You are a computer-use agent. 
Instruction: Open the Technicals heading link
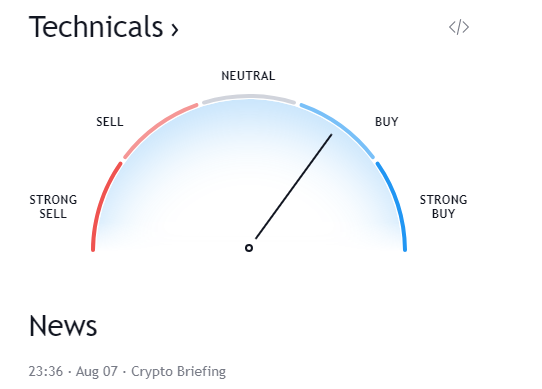click(x=103, y=27)
